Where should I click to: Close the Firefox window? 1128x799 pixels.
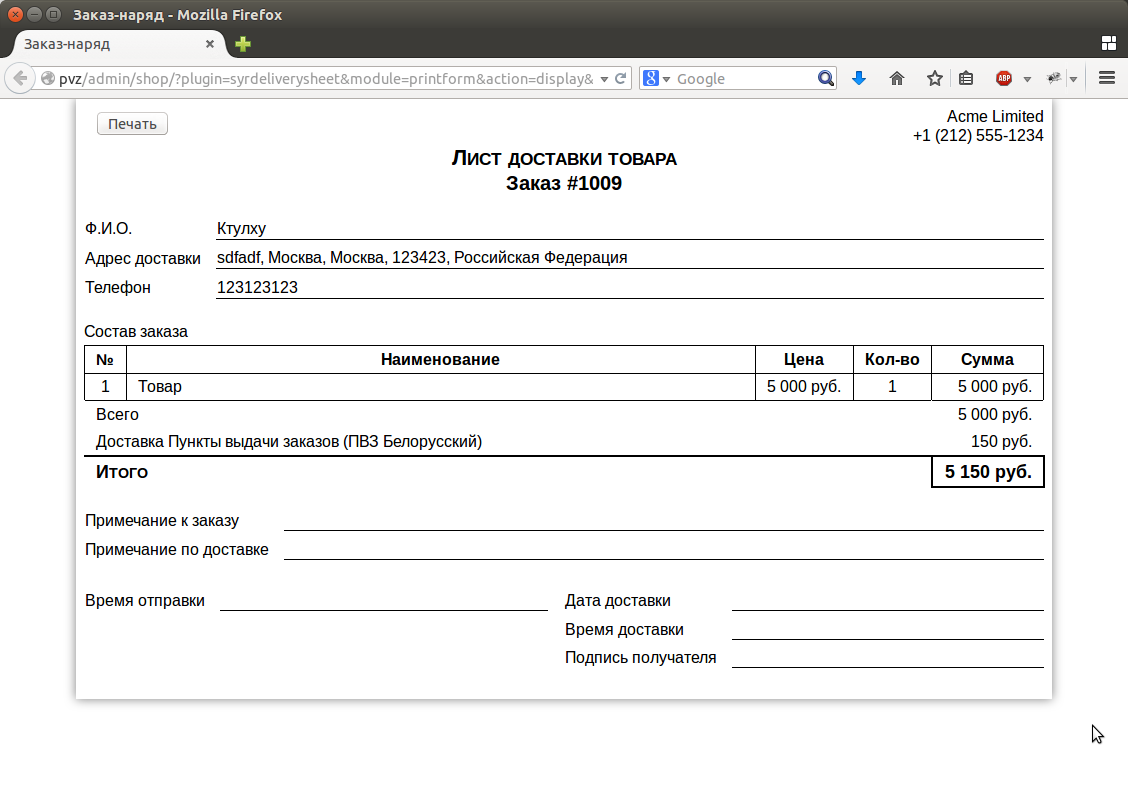point(15,14)
